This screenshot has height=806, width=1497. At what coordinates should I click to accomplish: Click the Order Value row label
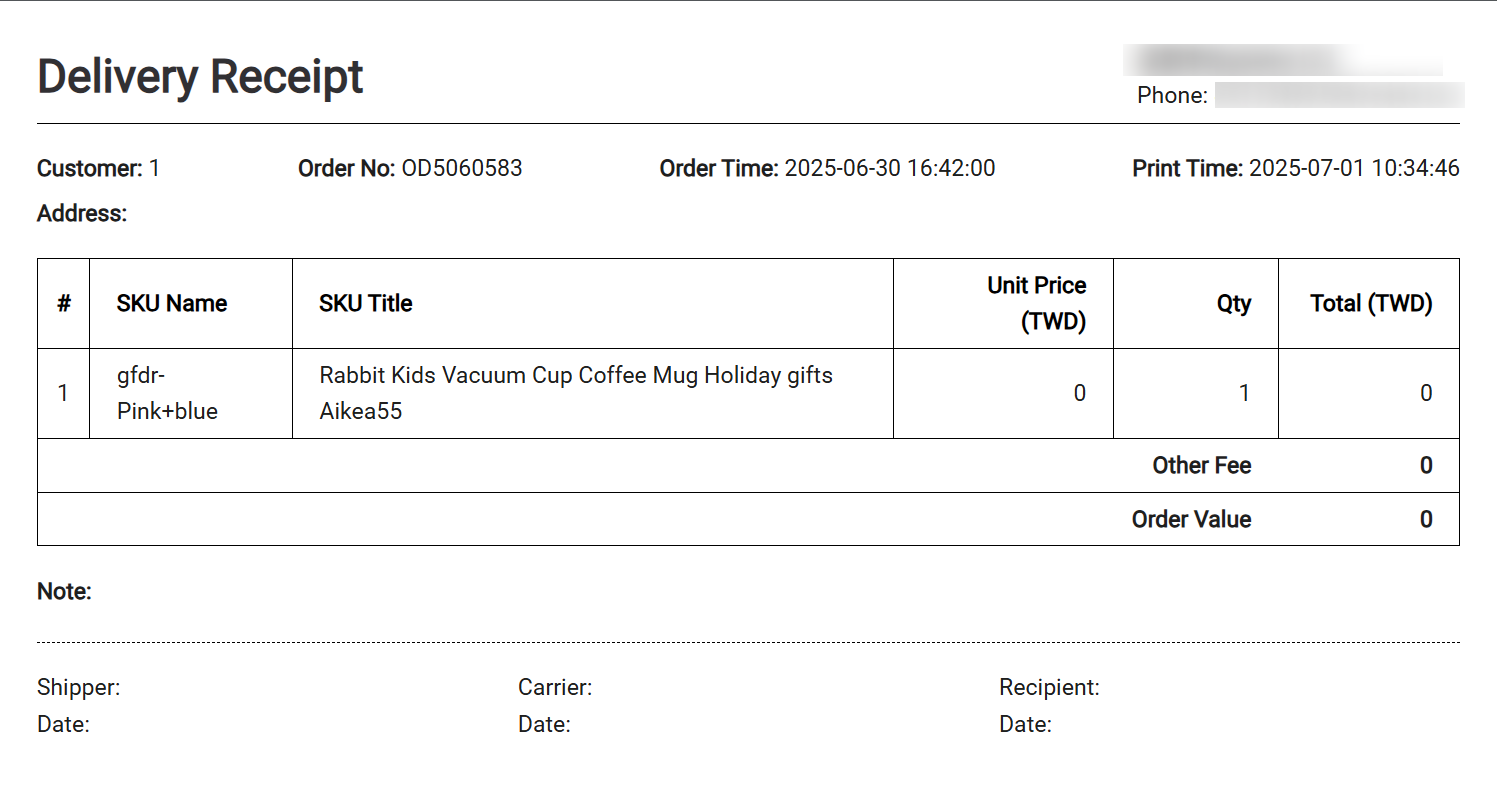point(1192,519)
